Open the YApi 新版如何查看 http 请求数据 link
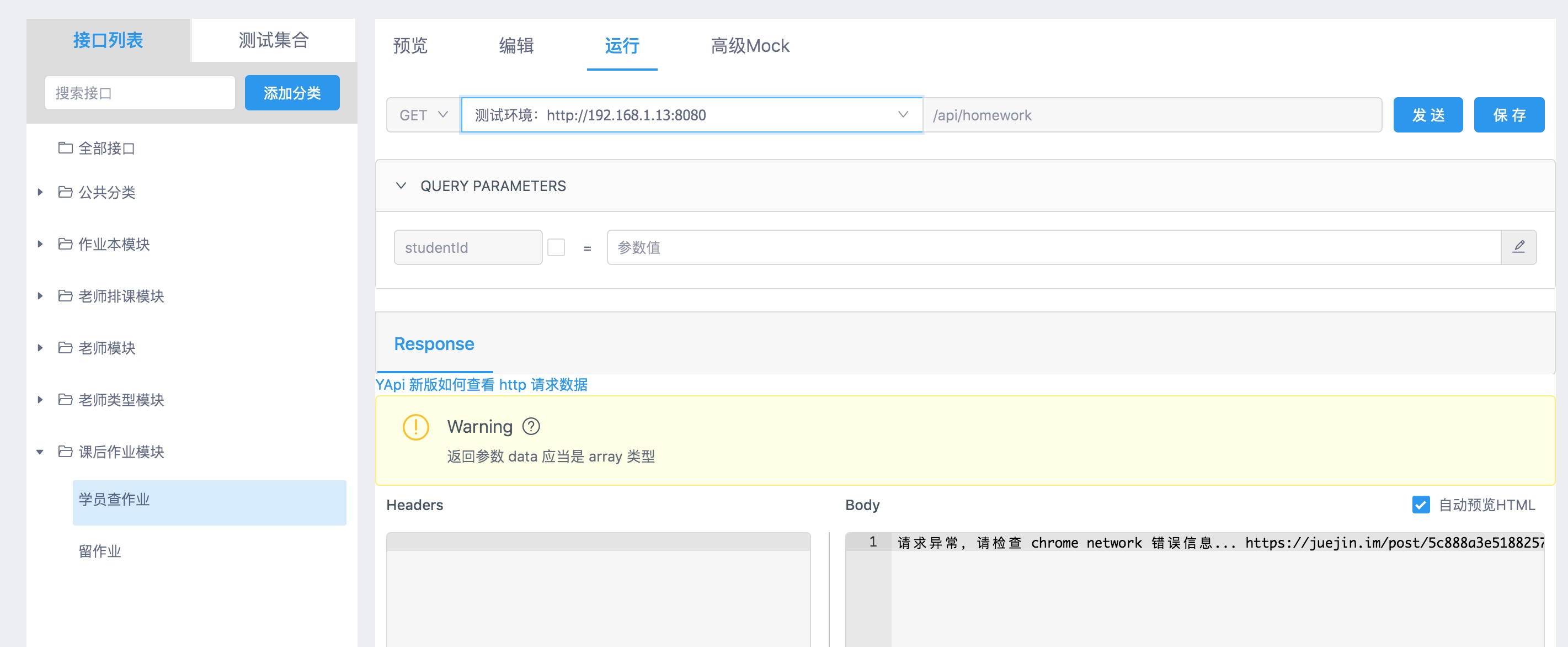The image size is (1568, 647). click(x=483, y=385)
